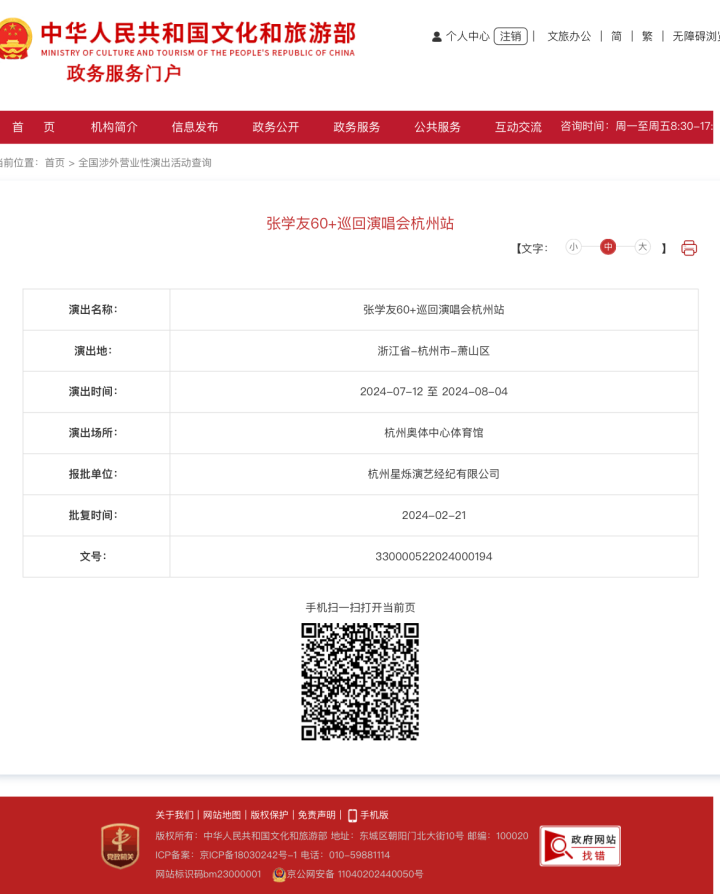Open the 政务公开 menu
Screen dimensions: 720x894
(276, 127)
